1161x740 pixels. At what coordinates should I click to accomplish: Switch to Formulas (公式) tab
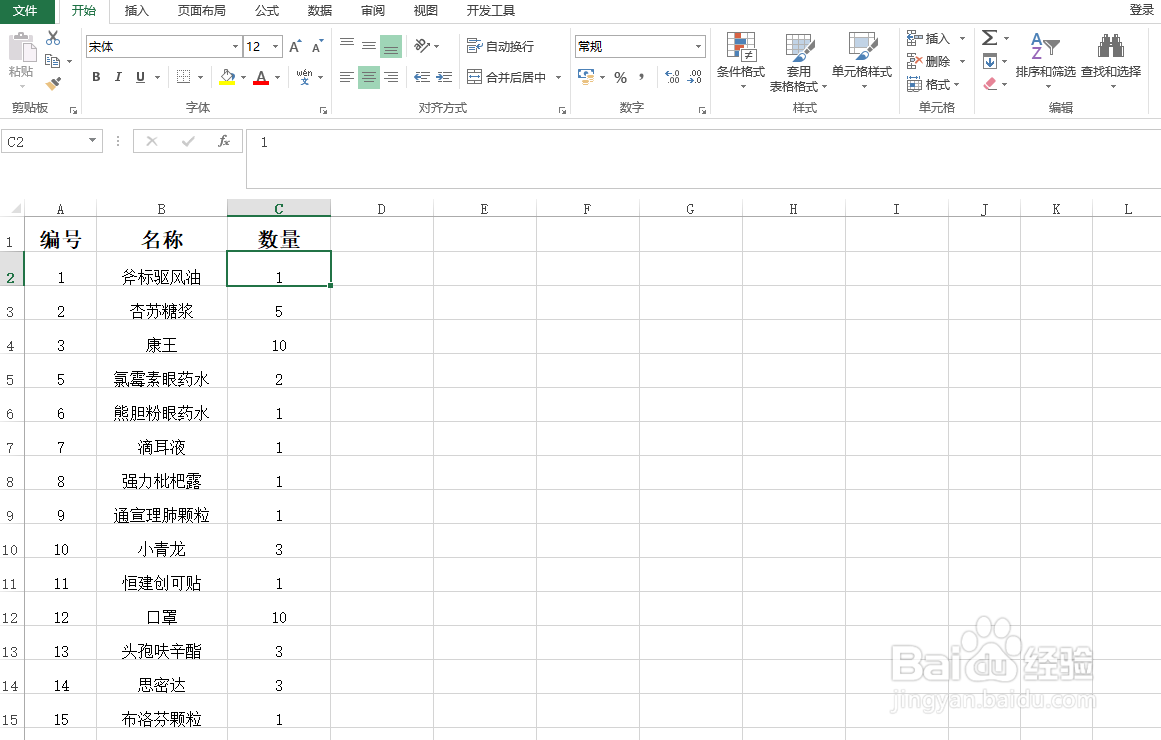267,10
